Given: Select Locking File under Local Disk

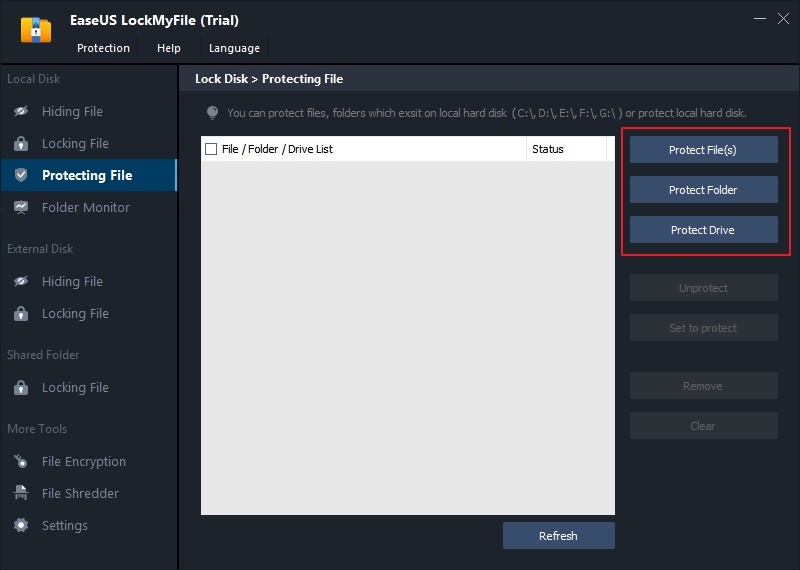Looking at the screenshot, I should (x=89, y=143).
